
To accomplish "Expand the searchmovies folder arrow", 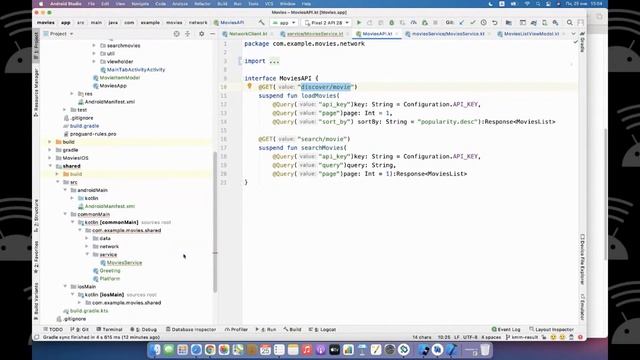I will tap(94, 45).
